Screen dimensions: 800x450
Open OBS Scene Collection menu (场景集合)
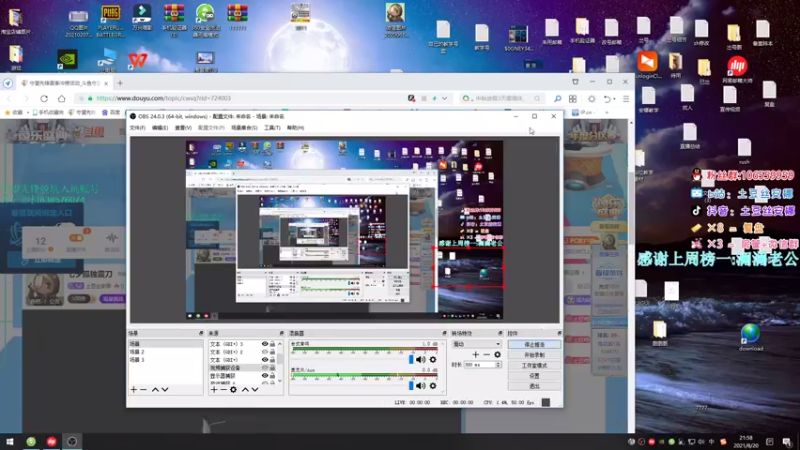pos(244,128)
